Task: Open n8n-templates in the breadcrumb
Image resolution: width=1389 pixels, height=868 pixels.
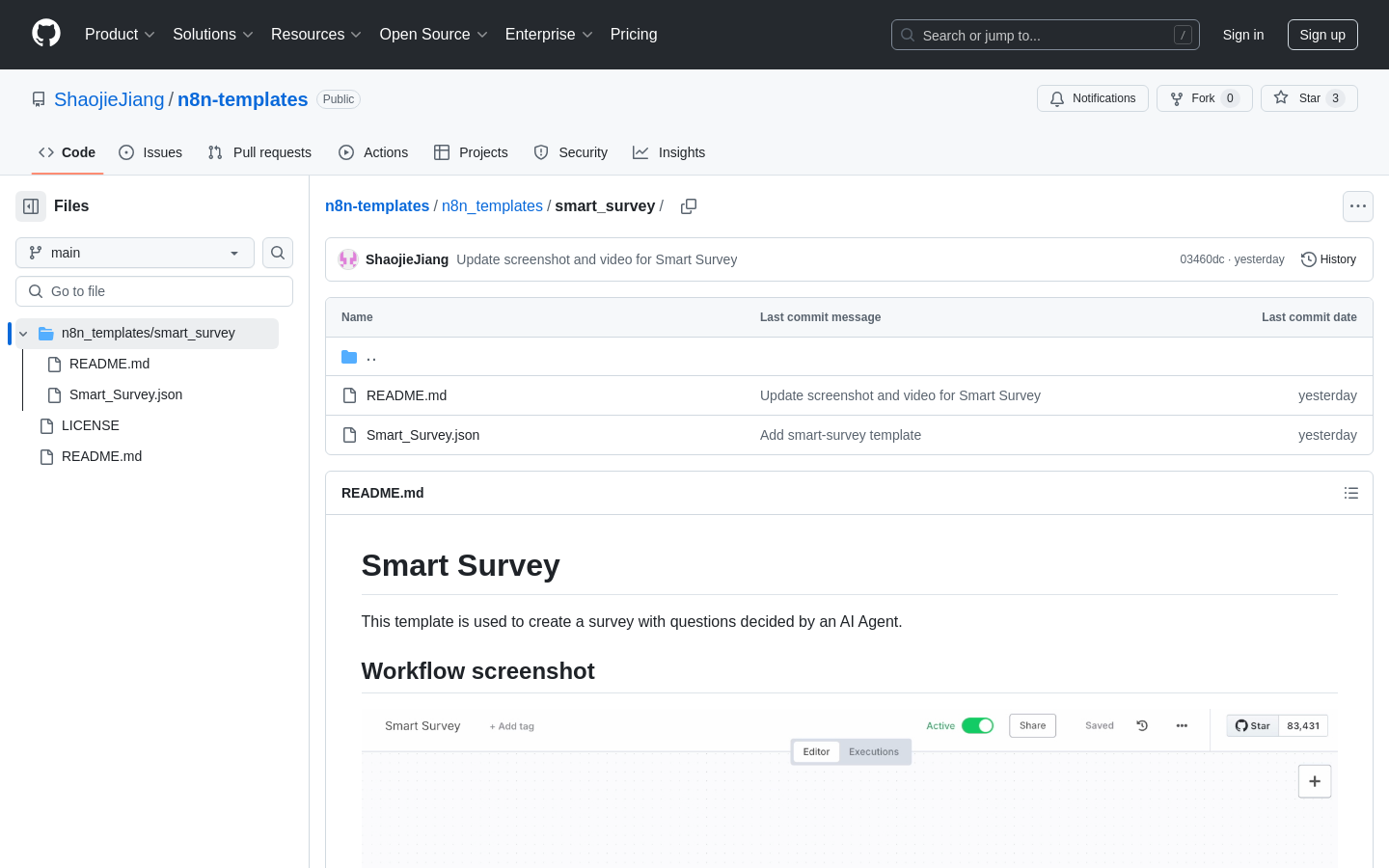Action: click(377, 206)
